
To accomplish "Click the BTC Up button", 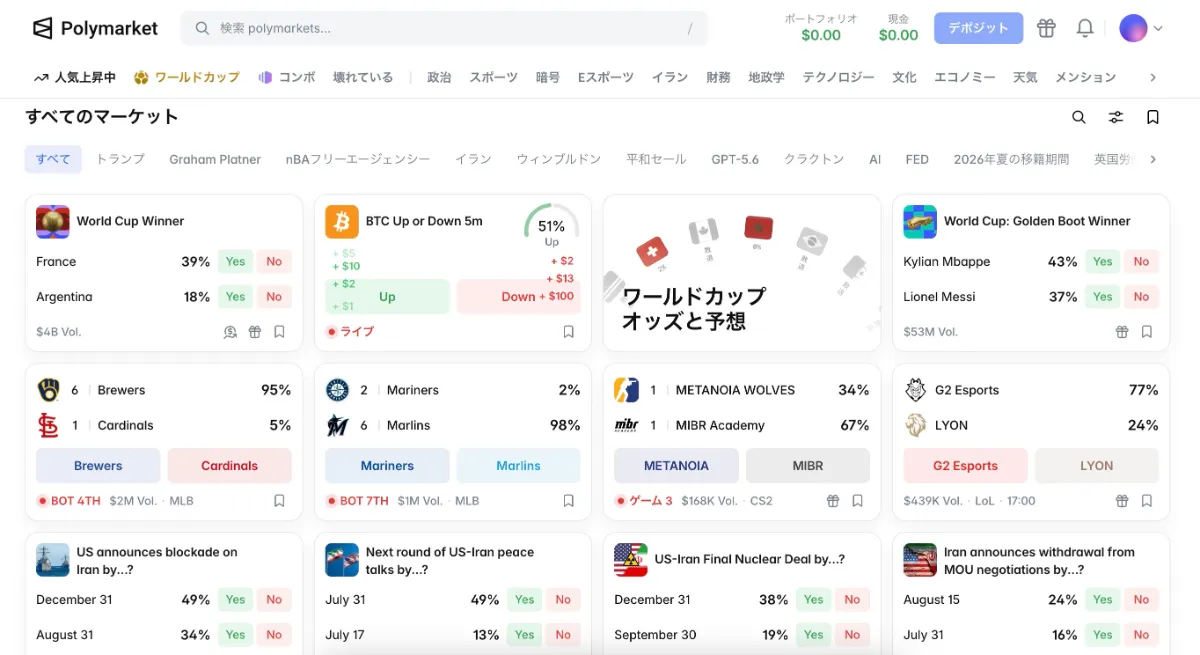I will pos(387,297).
